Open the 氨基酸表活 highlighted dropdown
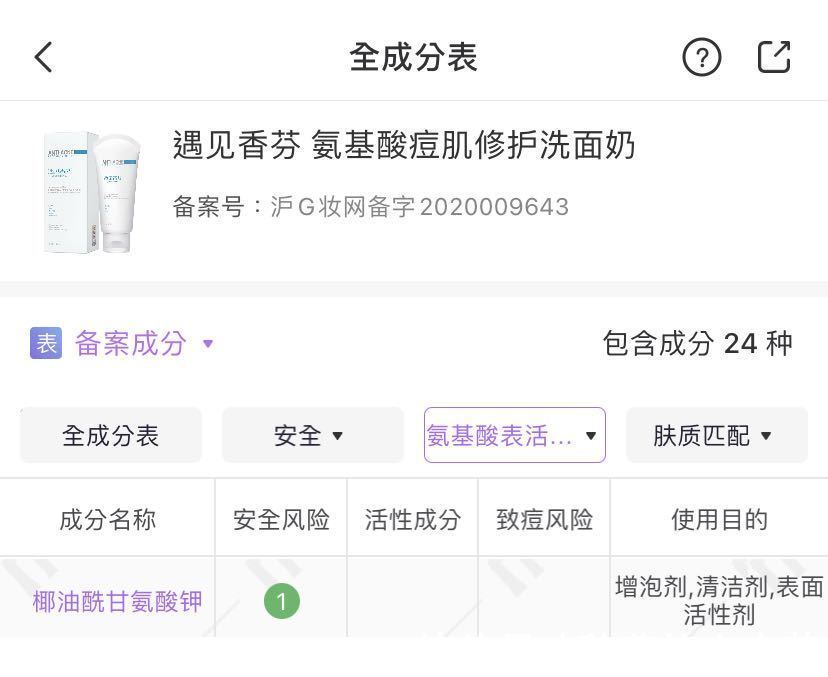The height and width of the screenshot is (677, 828). 514,435
